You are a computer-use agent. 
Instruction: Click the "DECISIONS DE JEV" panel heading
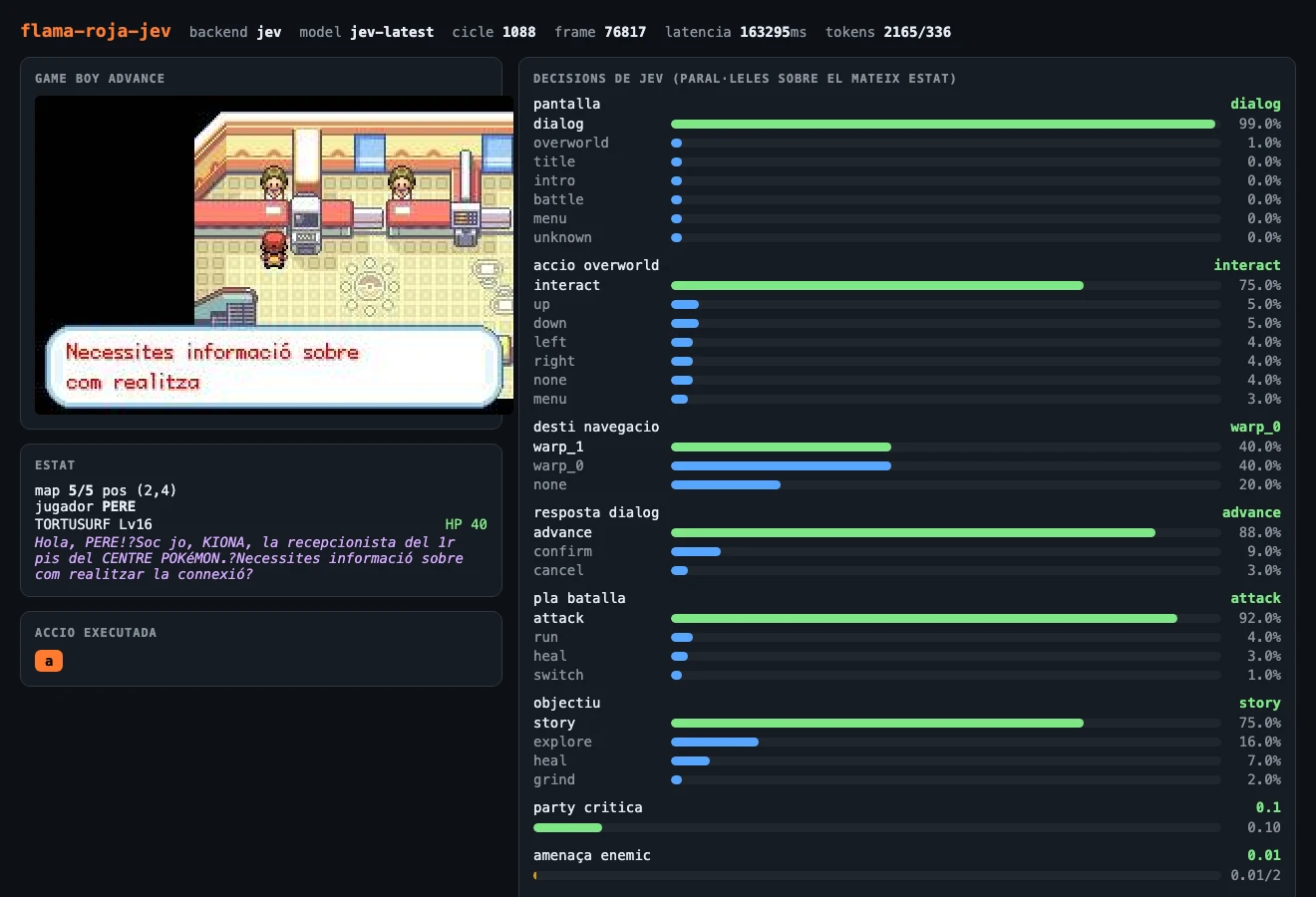point(745,79)
